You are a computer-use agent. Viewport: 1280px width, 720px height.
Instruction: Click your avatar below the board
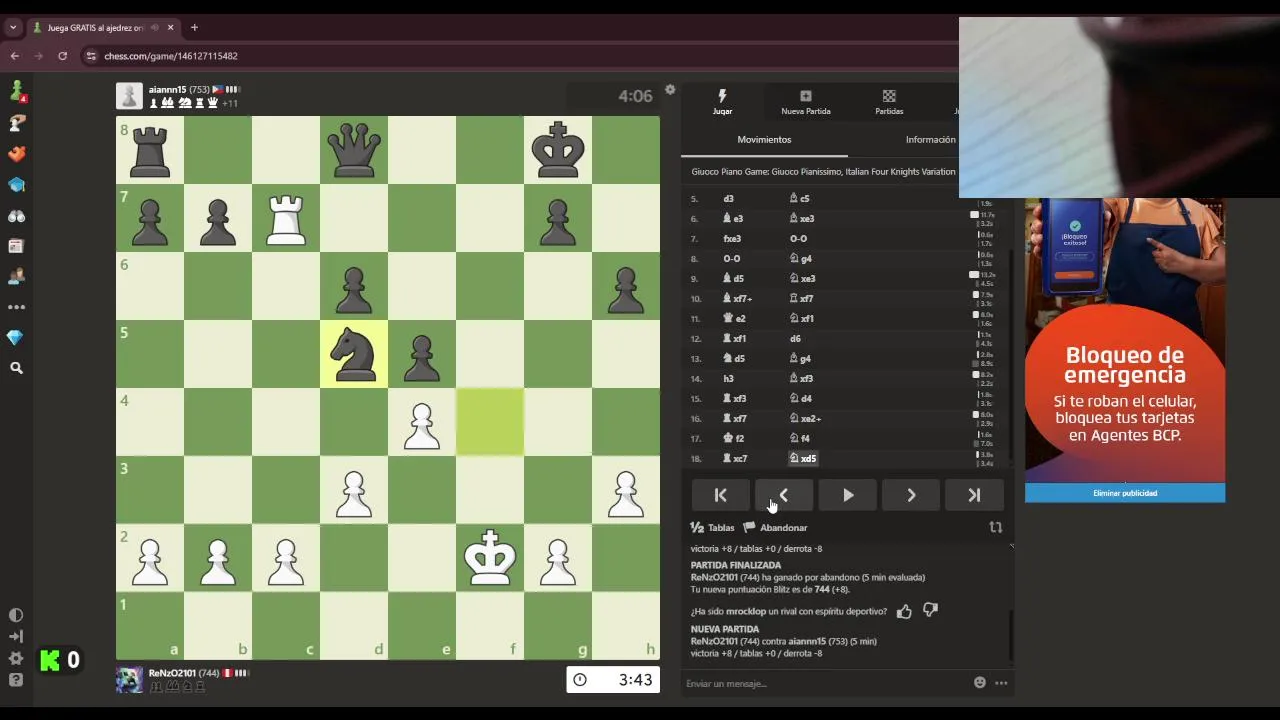(129, 680)
